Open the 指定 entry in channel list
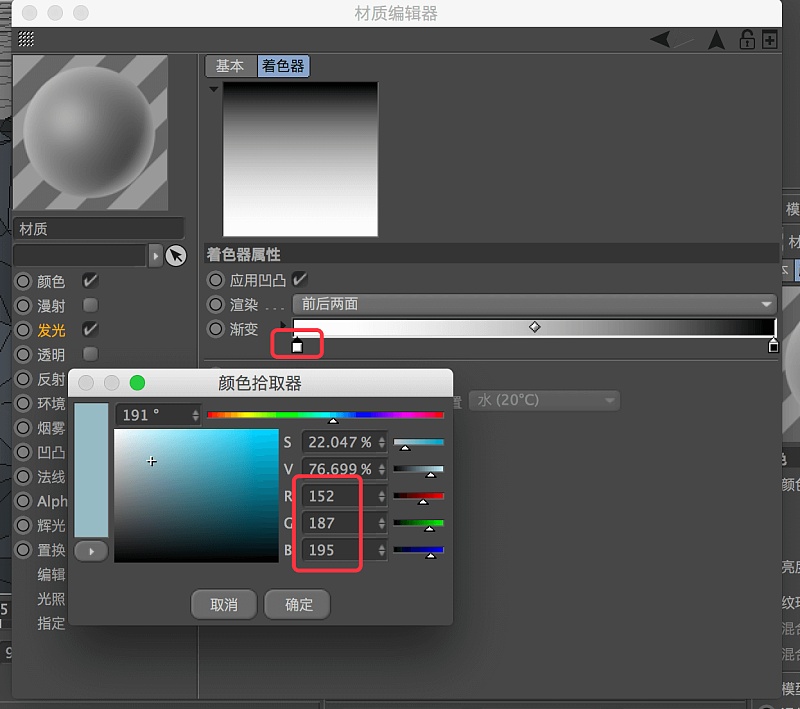Viewport: 800px width, 709px height. (51, 623)
